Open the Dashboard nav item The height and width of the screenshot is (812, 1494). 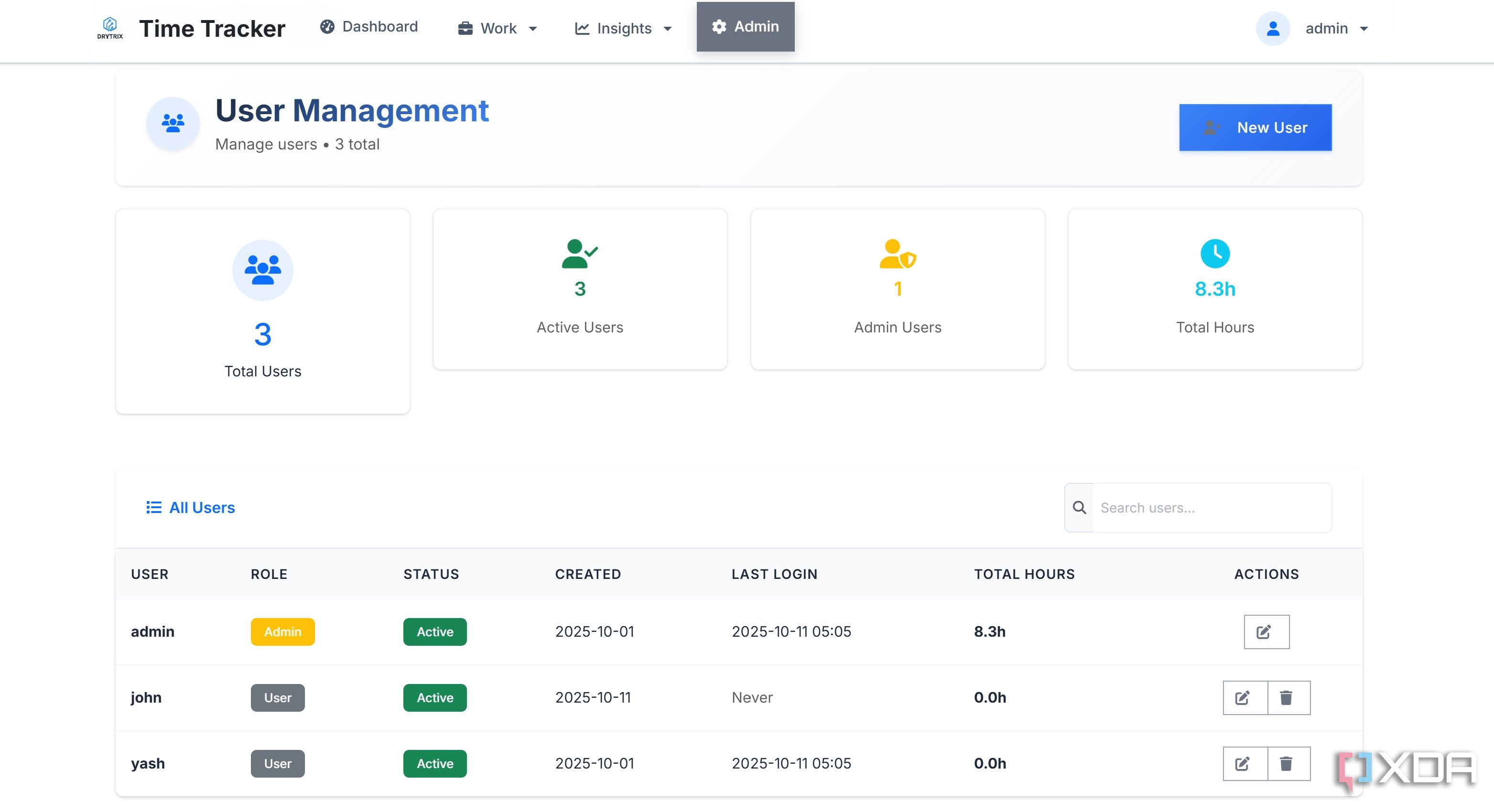tap(369, 27)
